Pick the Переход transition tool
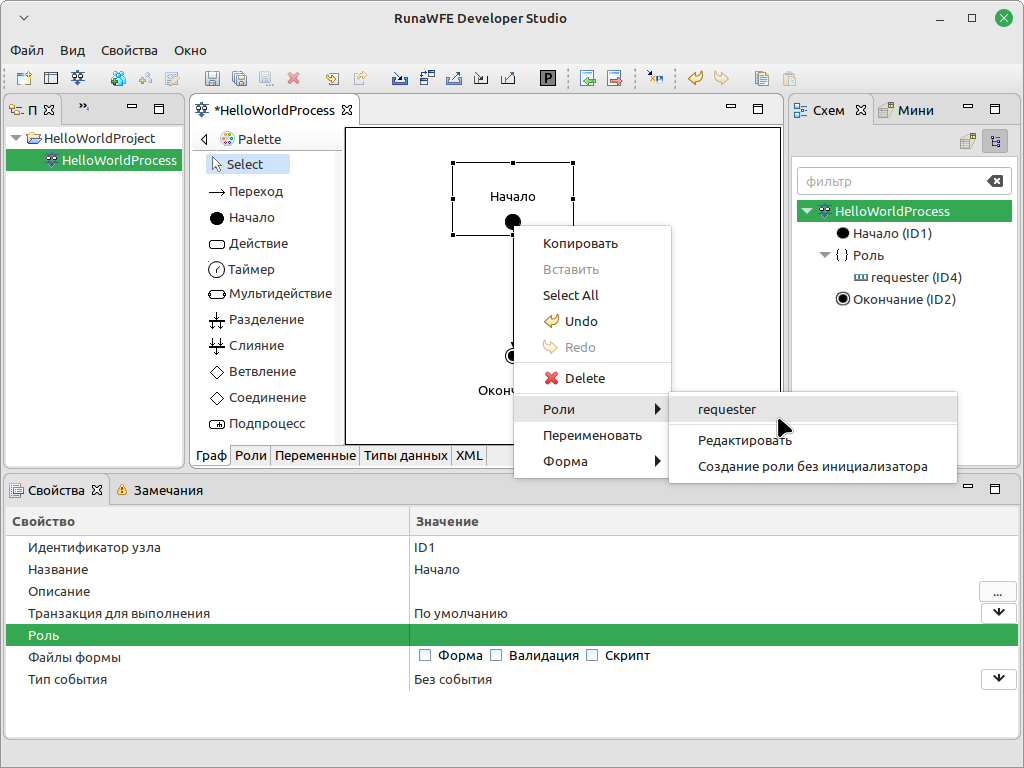This screenshot has height=768, width=1024. pos(246,191)
